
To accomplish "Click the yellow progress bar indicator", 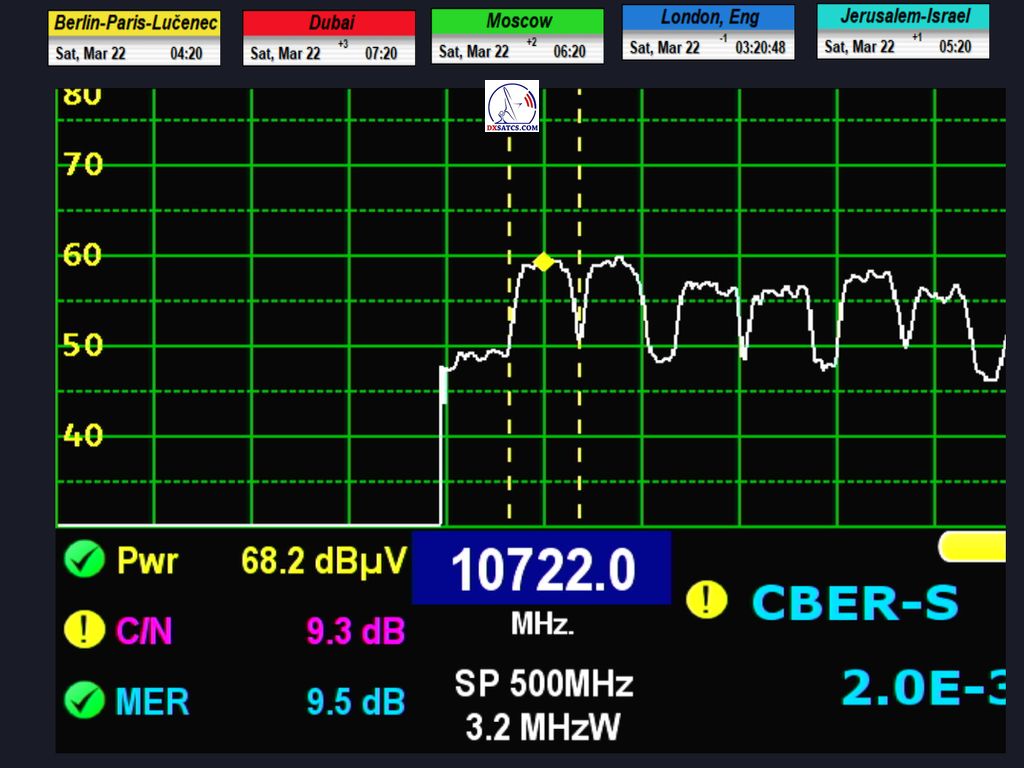I will click(972, 546).
